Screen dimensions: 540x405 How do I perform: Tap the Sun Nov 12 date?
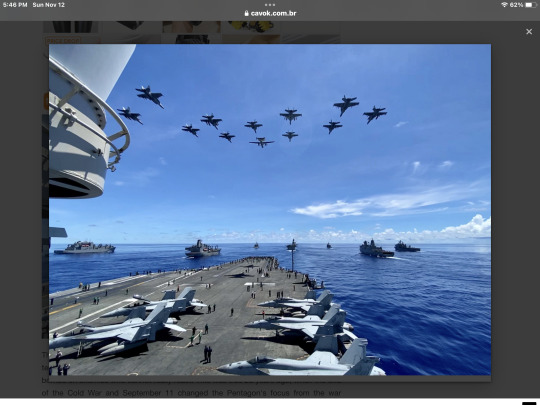click(x=49, y=5)
